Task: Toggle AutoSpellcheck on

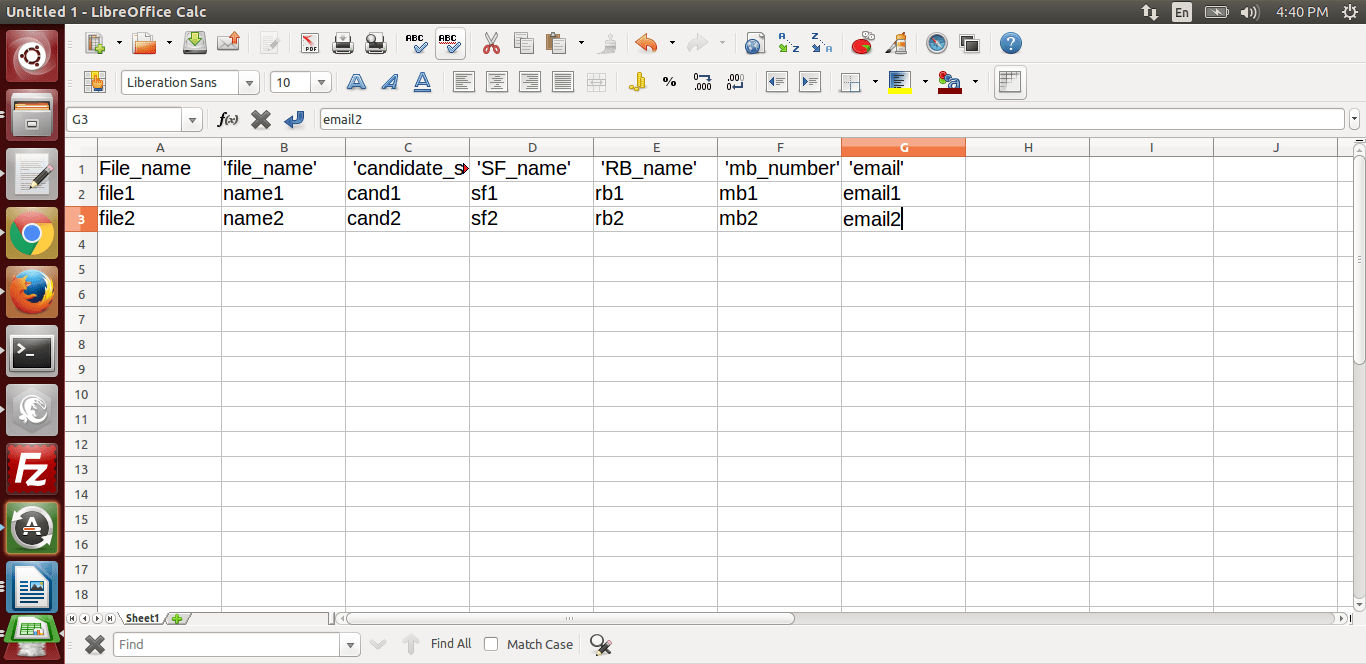Action: tap(449, 44)
